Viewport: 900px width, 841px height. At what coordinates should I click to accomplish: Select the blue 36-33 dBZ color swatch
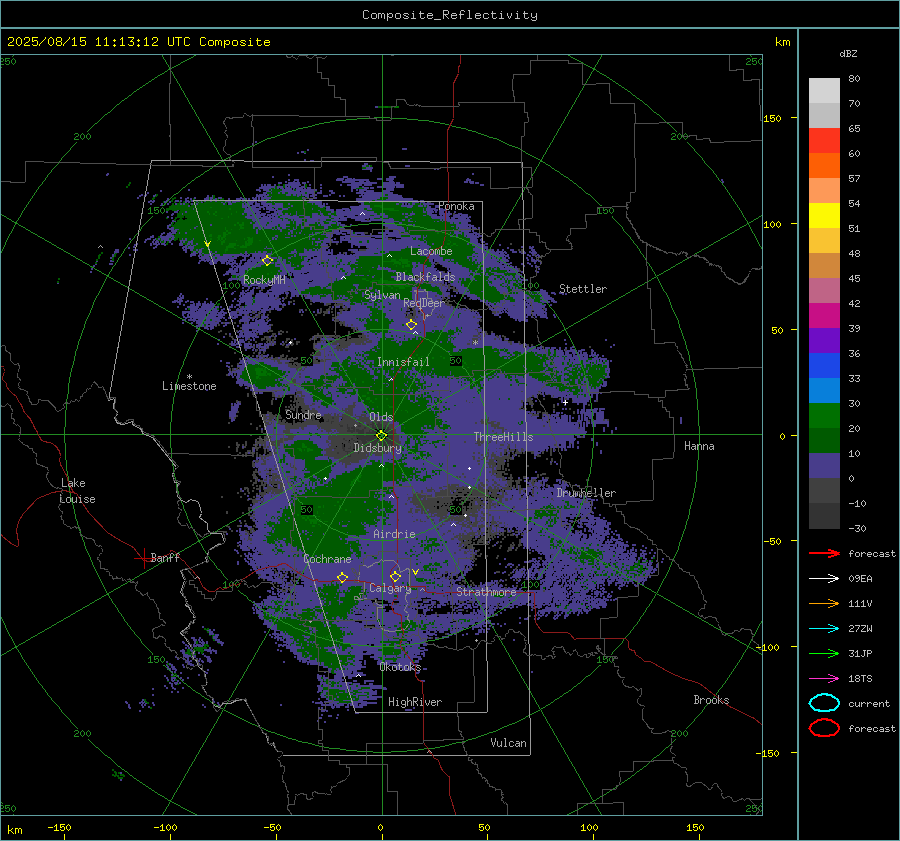click(824, 365)
